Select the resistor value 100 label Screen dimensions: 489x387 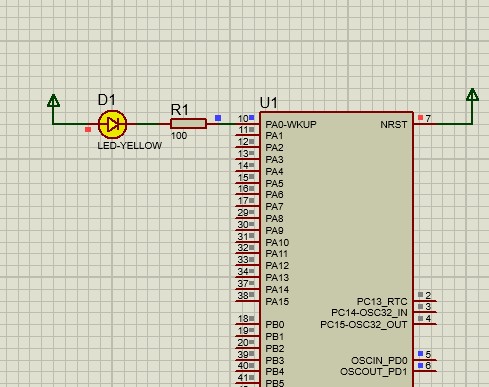pyautogui.click(x=179, y=136)
